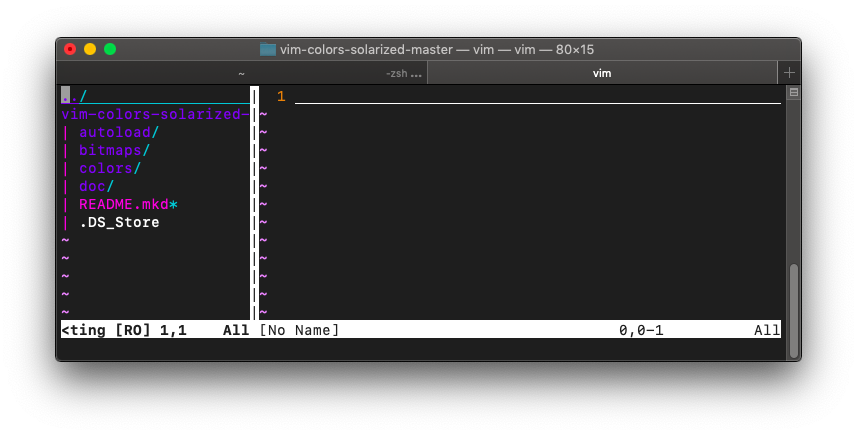Click the folder icon in the window title
Image resolution: width=857 pixels, height=435 pixels.
pyautogui.click(x=267, y=49)
